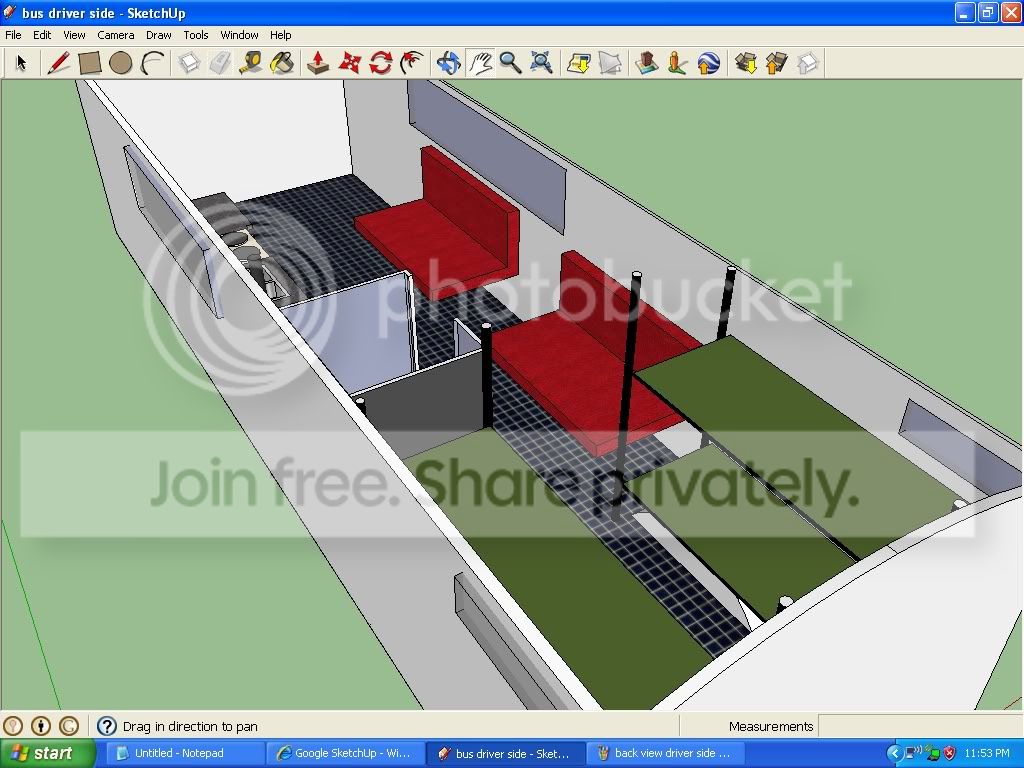Activate the Tape Measure tool
Viewport: 1024px width, 768px height.
pos(251,63)
